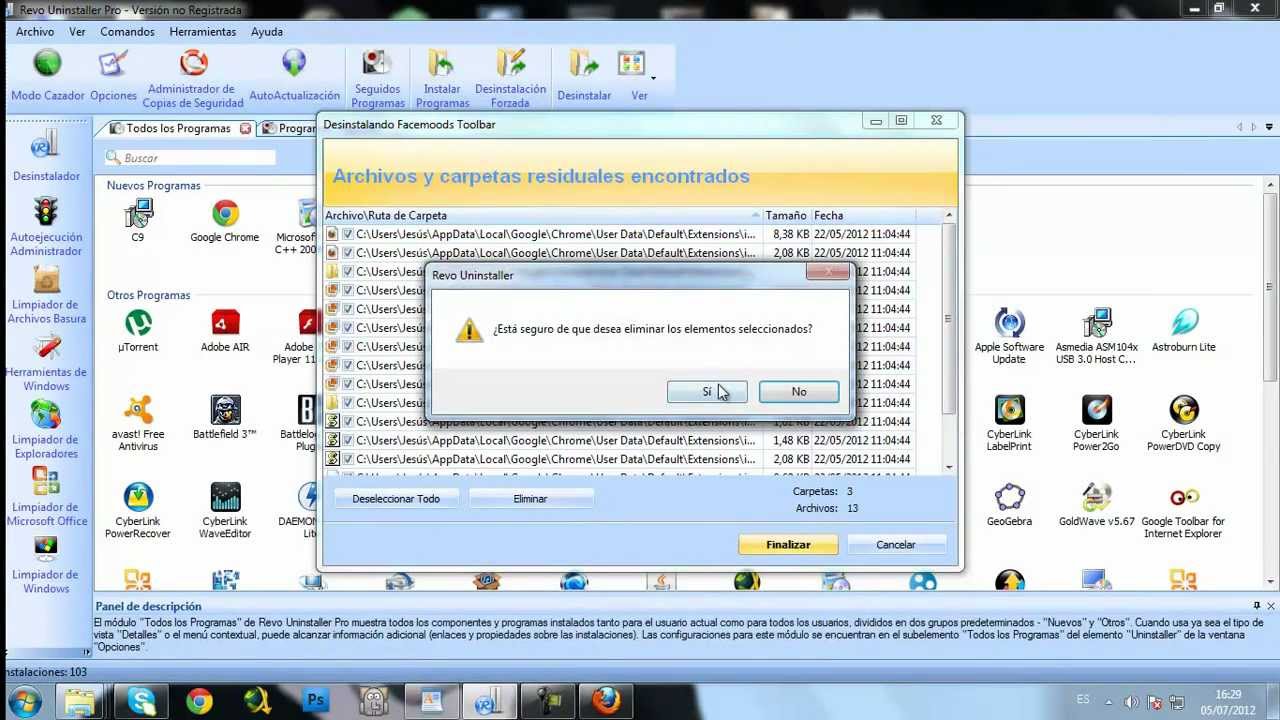Select the Adobe AIR program icon

[225, 330]
